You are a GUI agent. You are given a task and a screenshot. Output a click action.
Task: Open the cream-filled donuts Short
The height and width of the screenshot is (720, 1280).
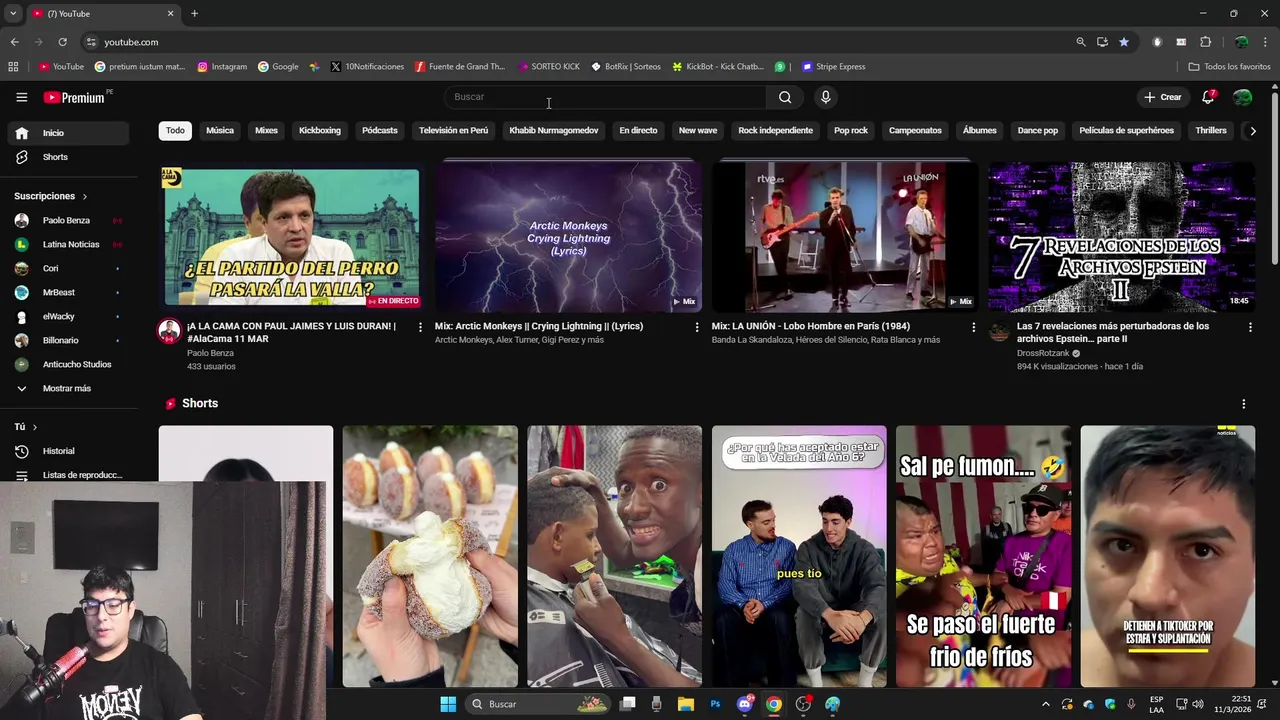coord(430,557)
